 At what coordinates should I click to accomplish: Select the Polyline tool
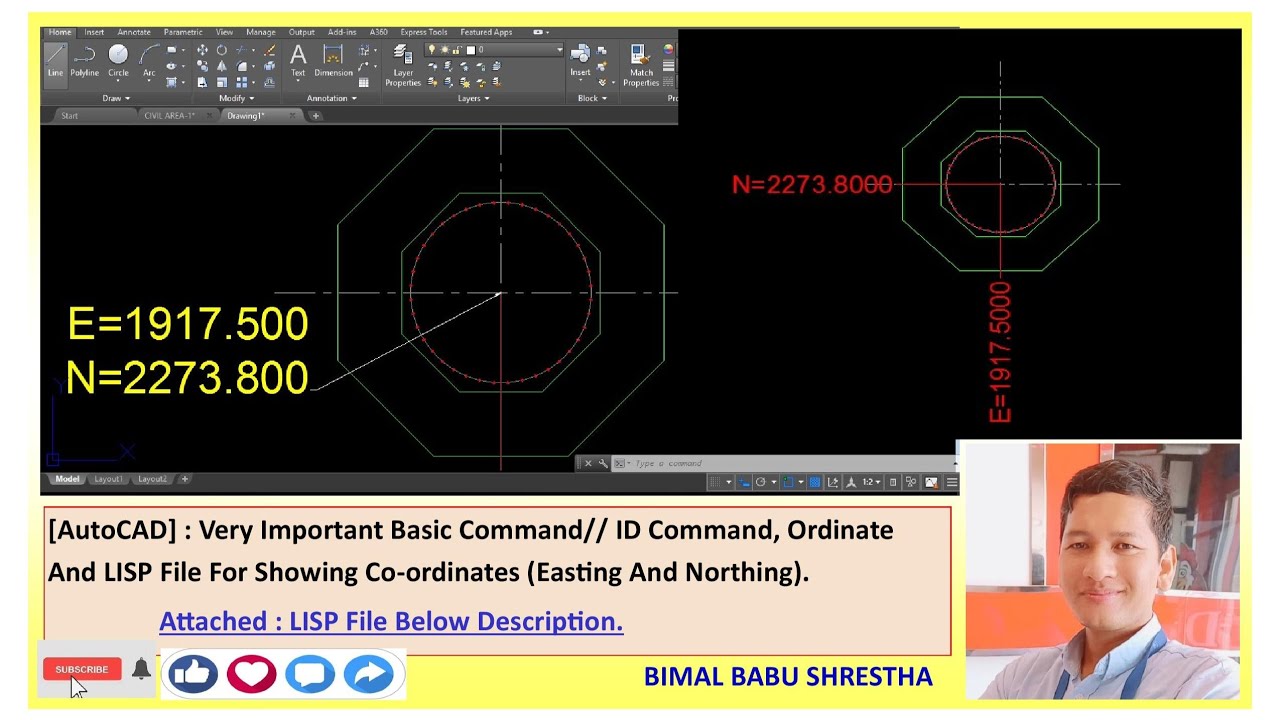coord(84,60)
